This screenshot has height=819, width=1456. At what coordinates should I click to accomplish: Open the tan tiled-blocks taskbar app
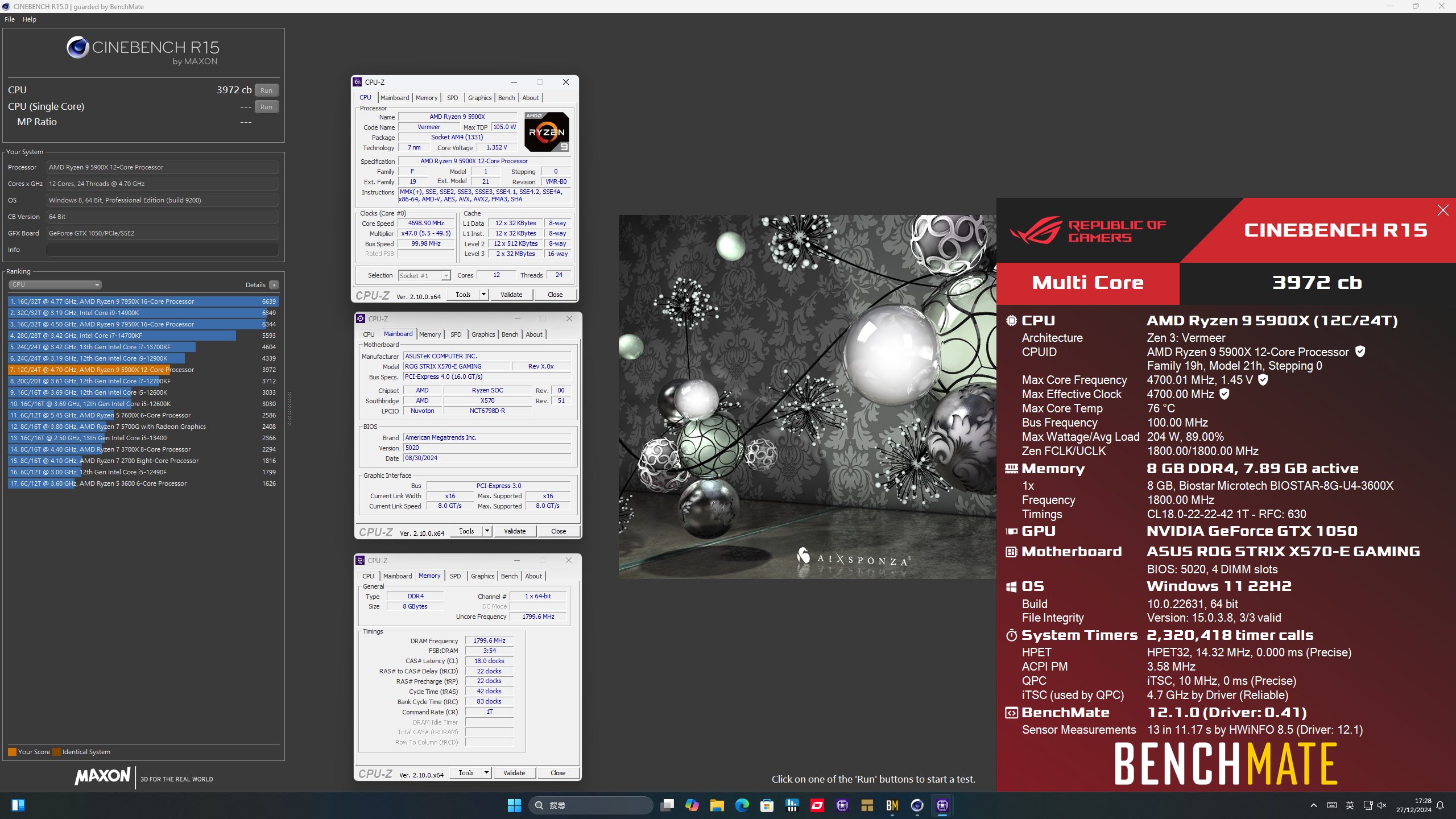867,805
